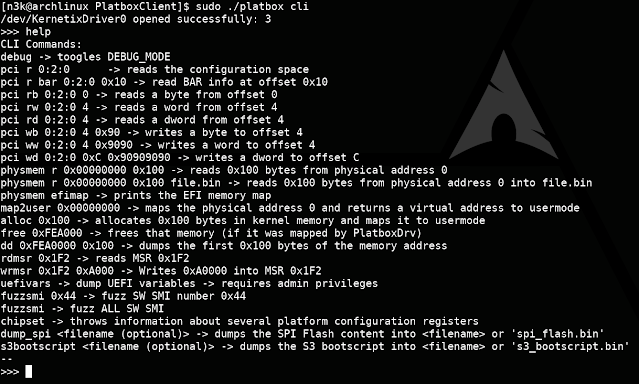Click the Arch Linux logo in background

[504, 105]
